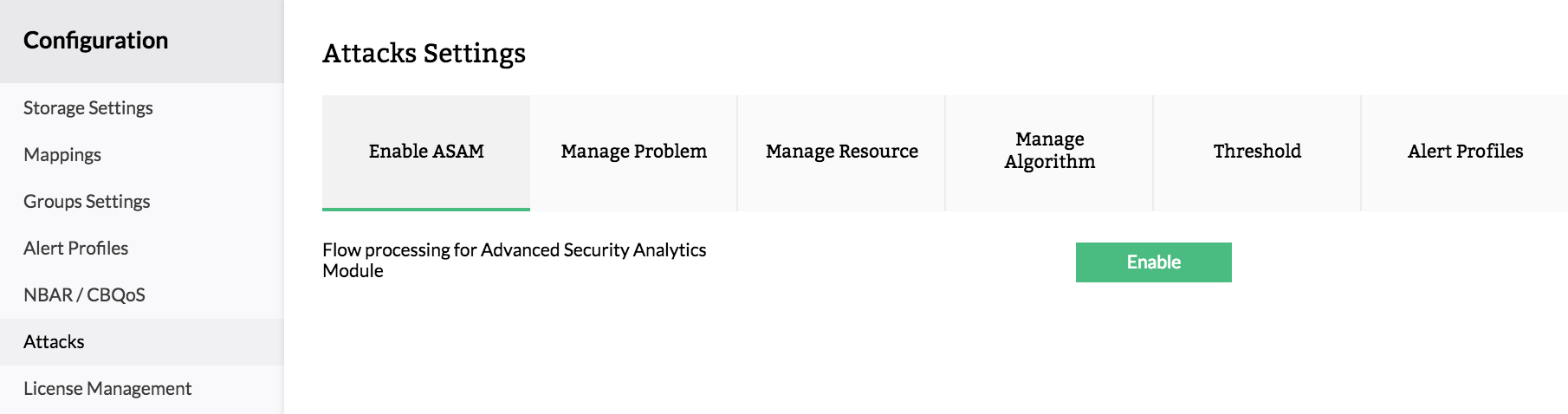Open the Alert Profiles tab in Attacks Settings
The image size is (1568, 414).
pos(1465,152)
